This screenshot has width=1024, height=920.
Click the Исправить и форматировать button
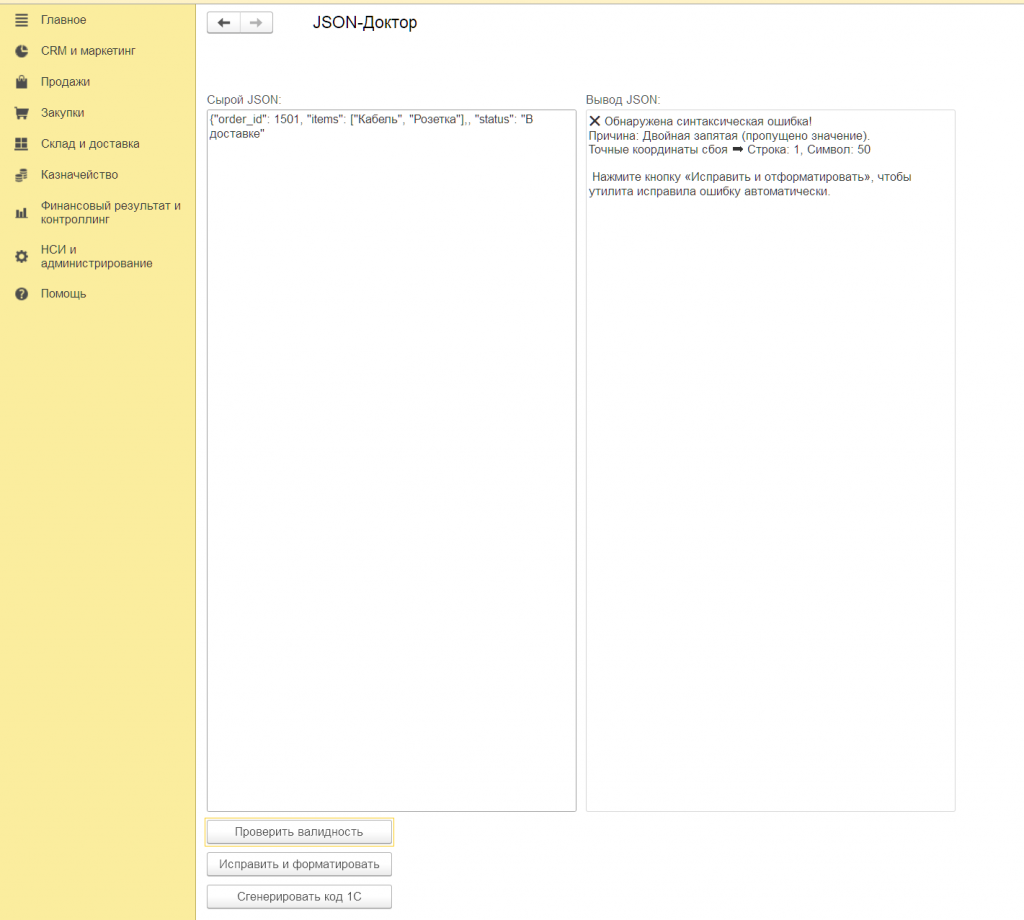(x=299, y=864)
